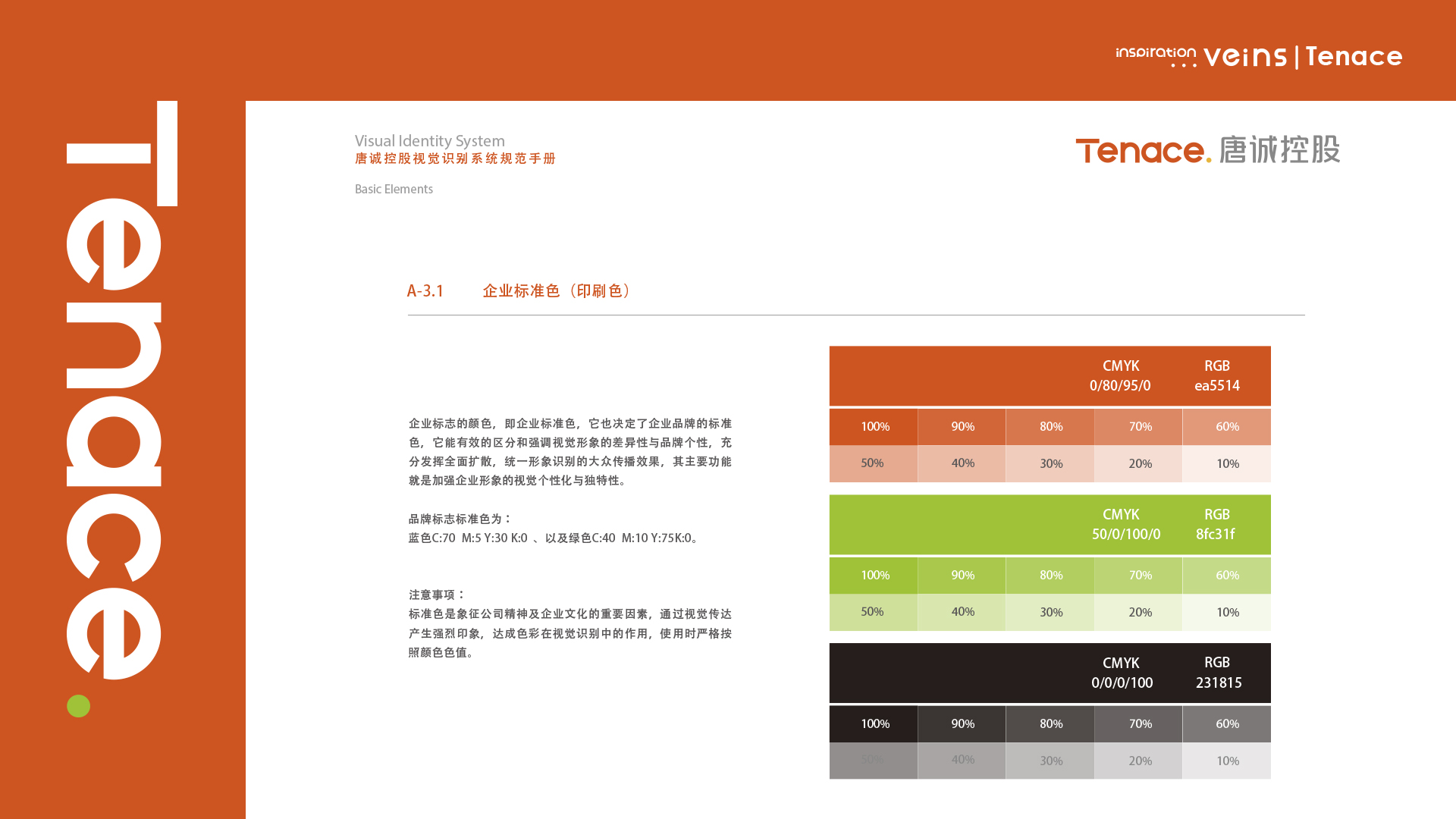Select the gray 20% swatch in black set
The image size is (1456, 819).
pyautogui.click(x=1138, y=761)
